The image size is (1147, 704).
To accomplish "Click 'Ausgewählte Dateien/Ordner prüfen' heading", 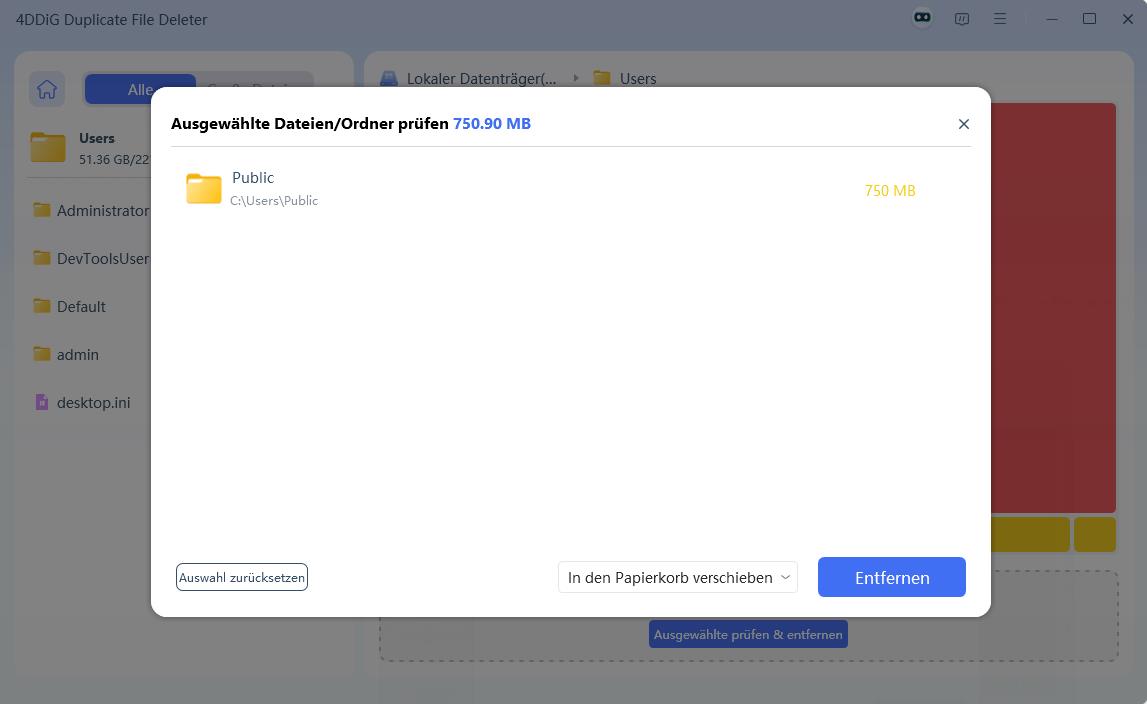I will click(309, 124).
